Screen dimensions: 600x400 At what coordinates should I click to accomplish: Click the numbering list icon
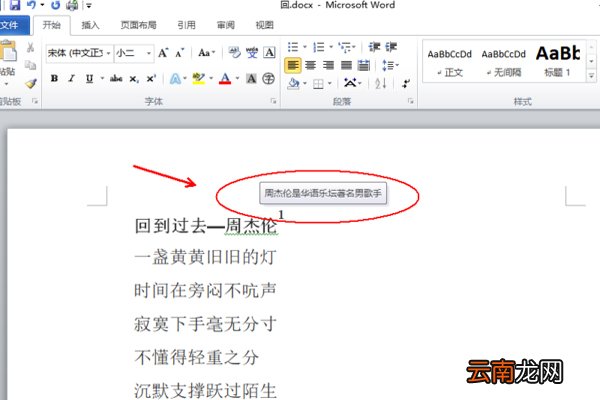[319, 47]
